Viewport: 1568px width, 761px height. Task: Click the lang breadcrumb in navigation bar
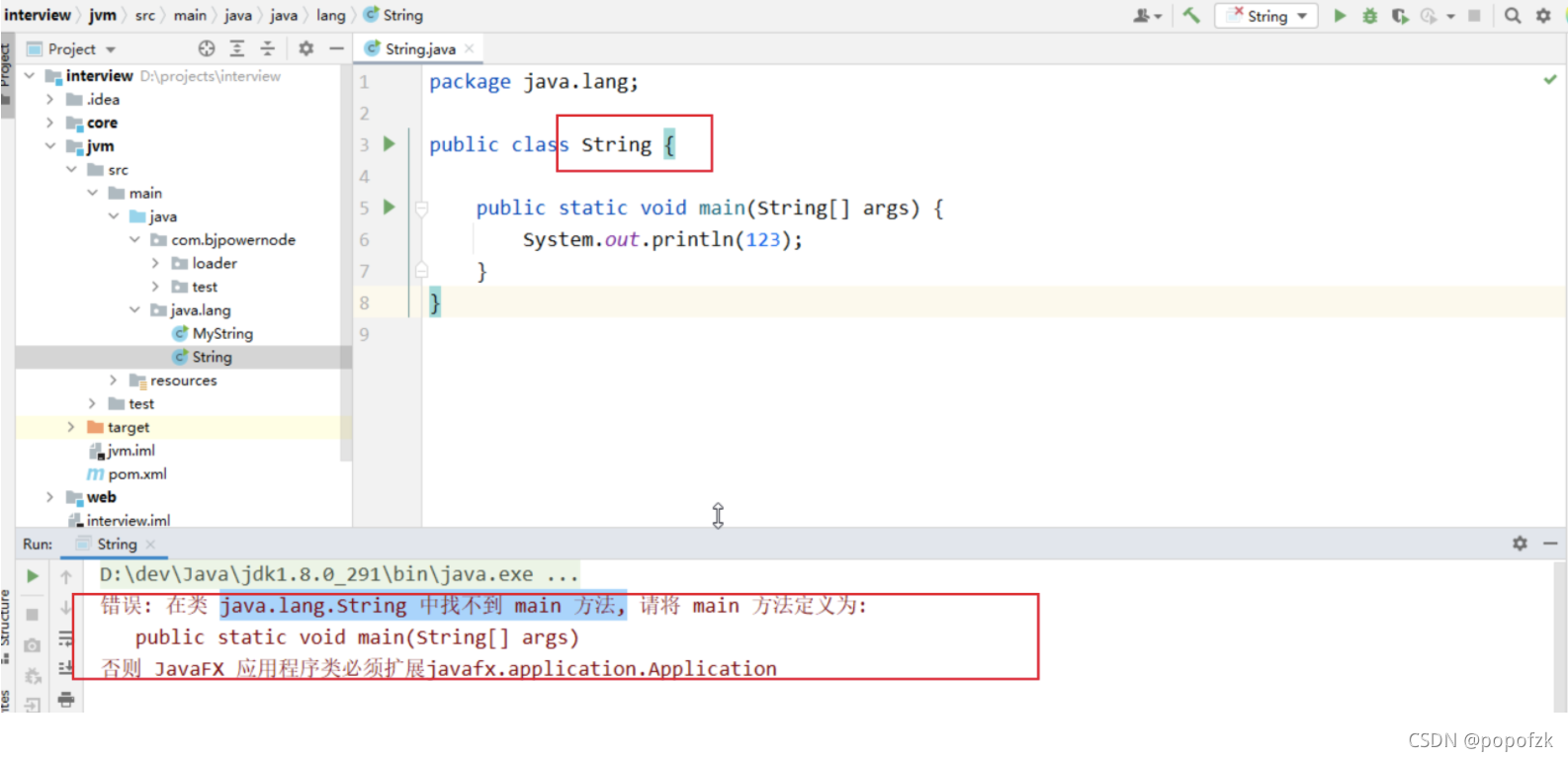330,15
